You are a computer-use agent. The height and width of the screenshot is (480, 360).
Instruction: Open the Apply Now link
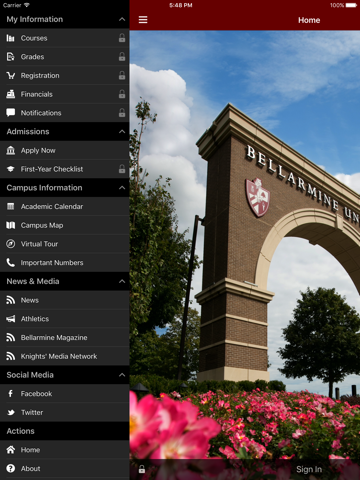coord(65,150)
